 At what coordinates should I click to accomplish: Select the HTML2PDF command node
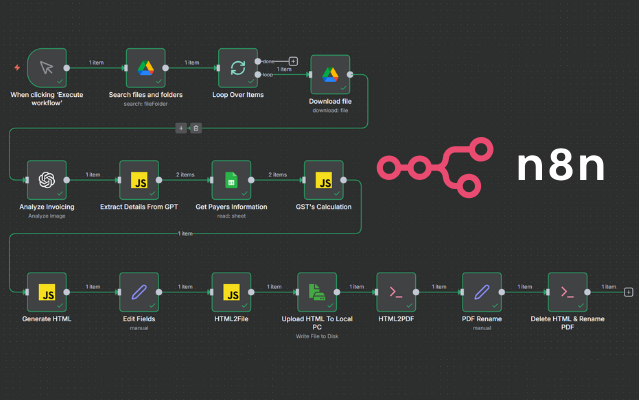(x=396, y=291)
